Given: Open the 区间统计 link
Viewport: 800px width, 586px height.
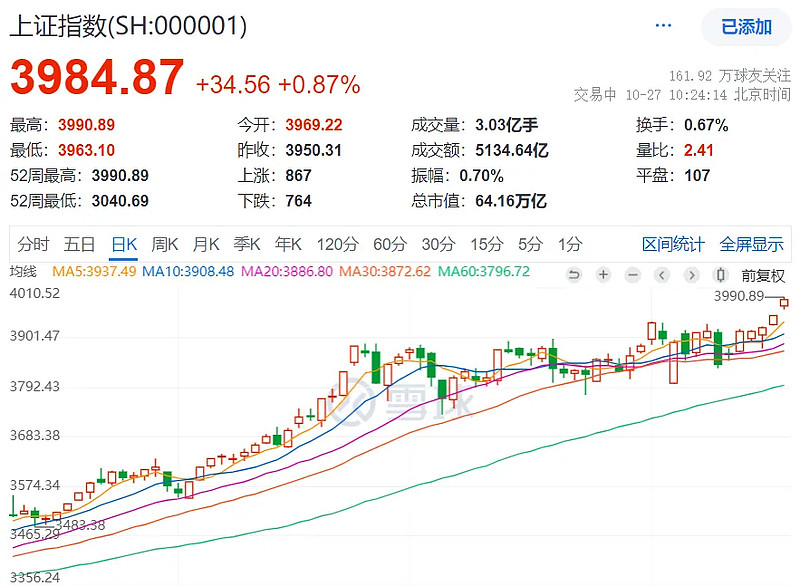Looking at the screenshot, I should click(x=673, y=244).
